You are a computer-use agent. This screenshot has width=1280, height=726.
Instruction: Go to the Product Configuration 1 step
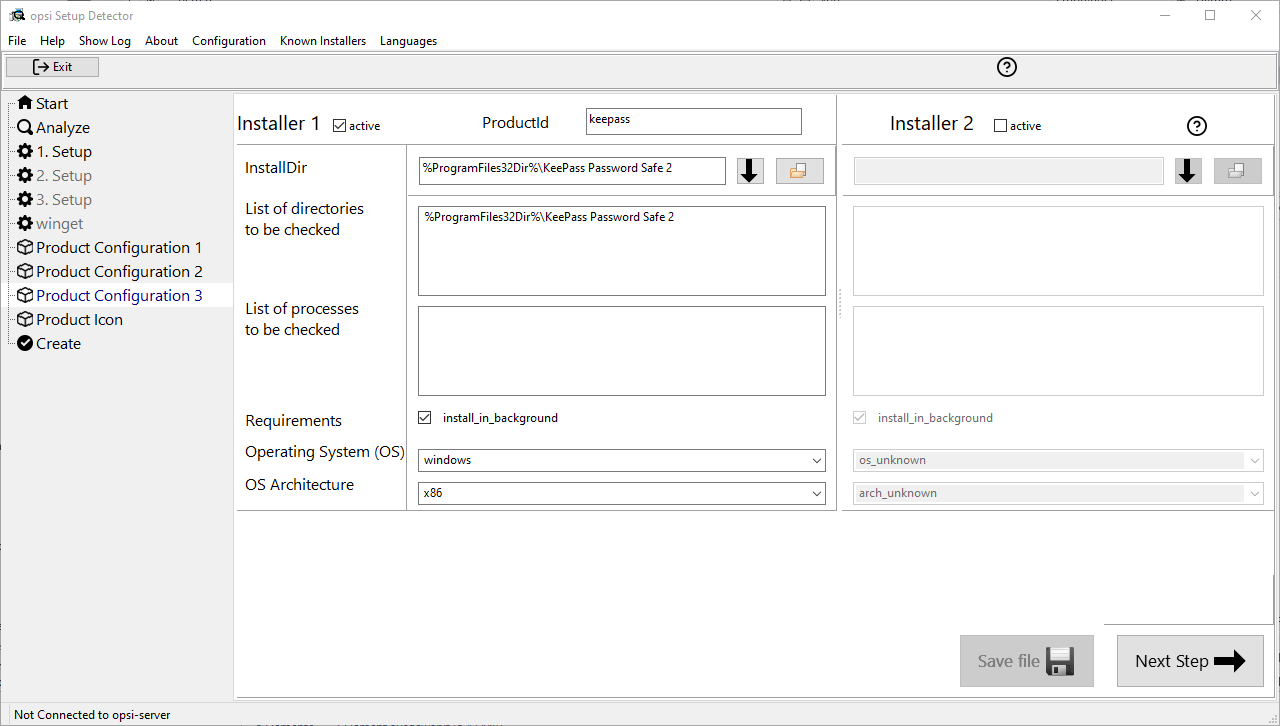pos(119,247)
